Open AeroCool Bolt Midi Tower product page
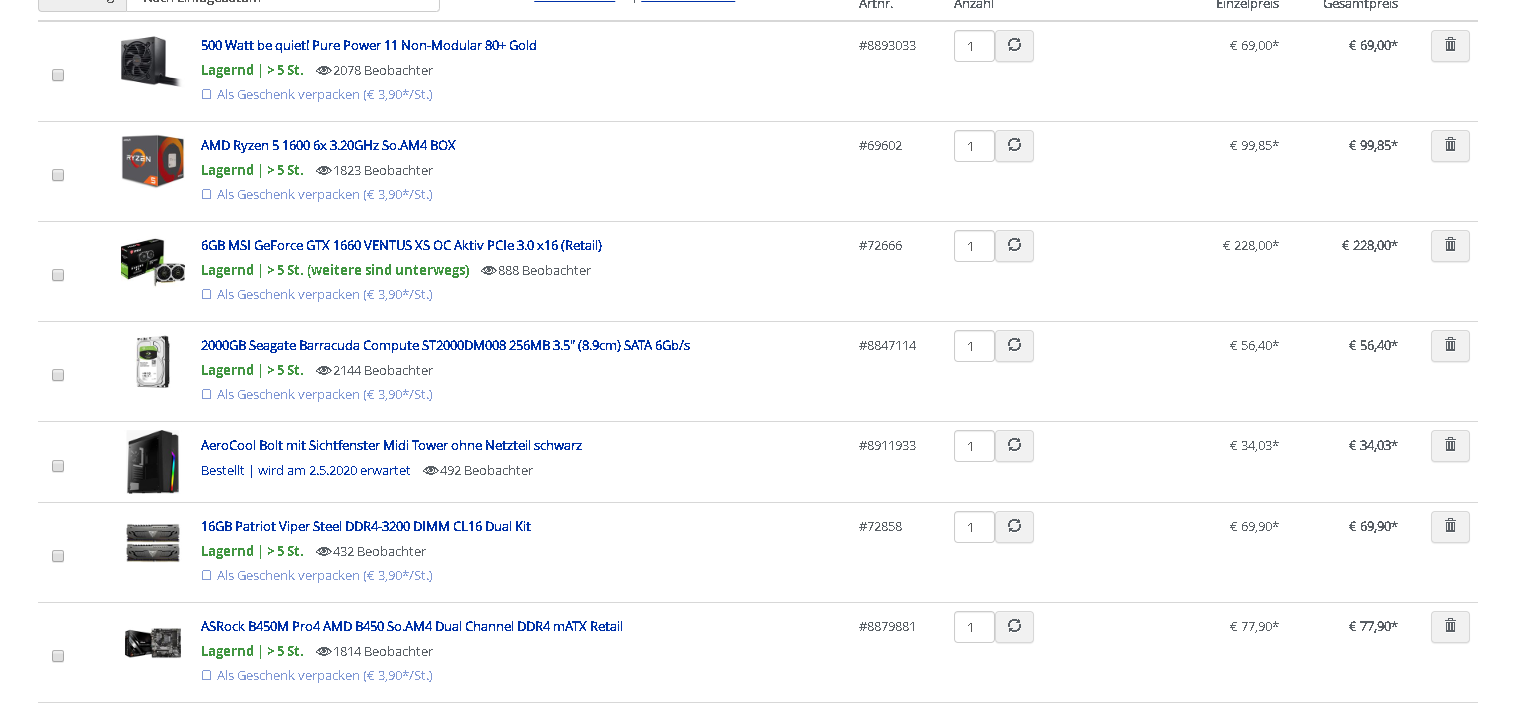1515x708 pixels. pyautogui.click(x=391, y=446)
